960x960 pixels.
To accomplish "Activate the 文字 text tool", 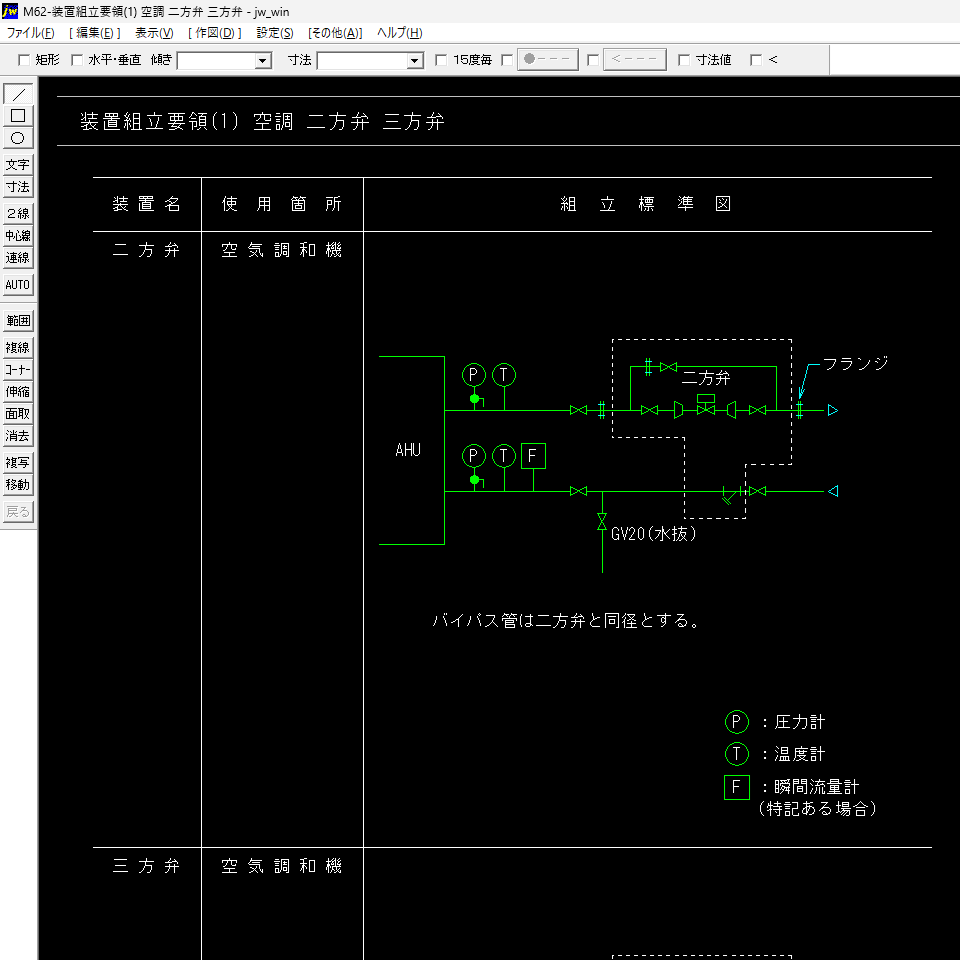I will [x=18, y=165].
